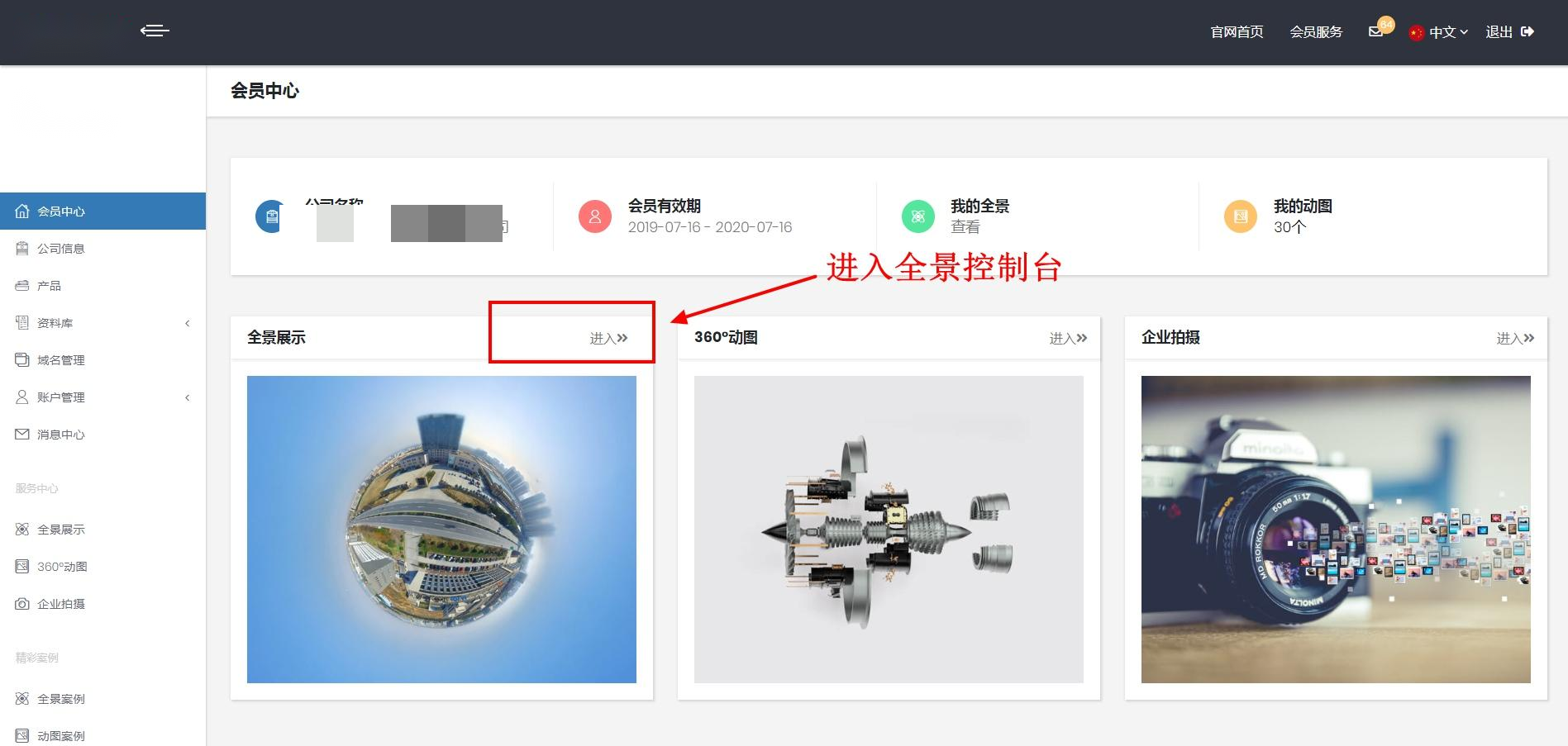Open the panorama thumbnail image
Viewport: 1568px width, 746px height.
click(442, 530)
